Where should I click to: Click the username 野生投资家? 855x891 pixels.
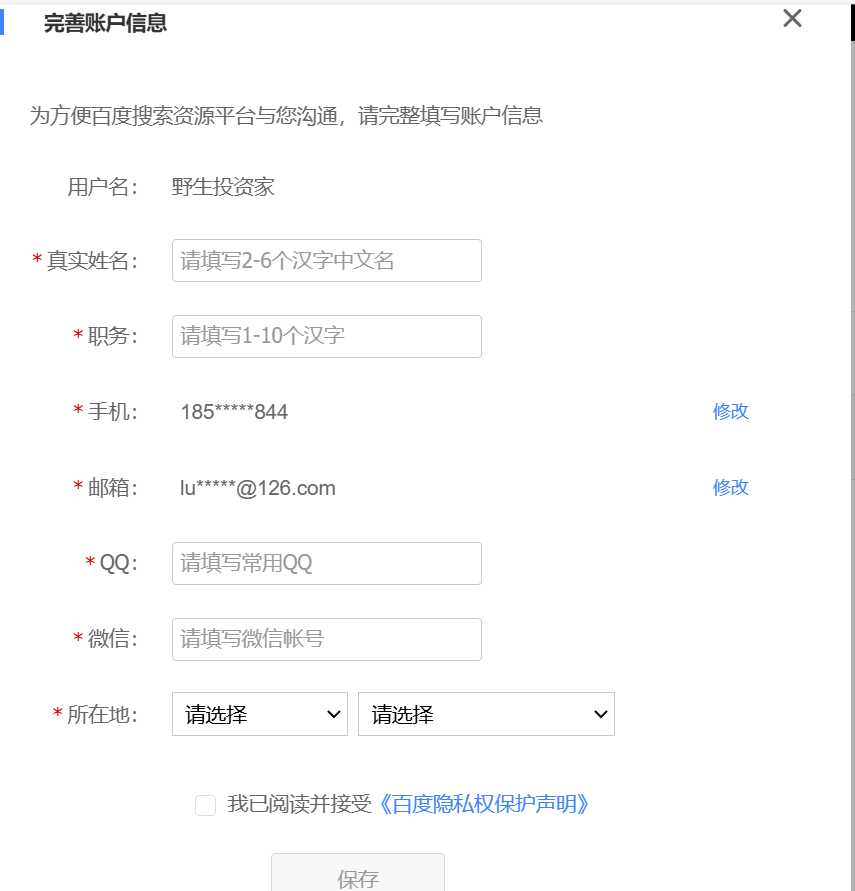[x=223, y=187]
